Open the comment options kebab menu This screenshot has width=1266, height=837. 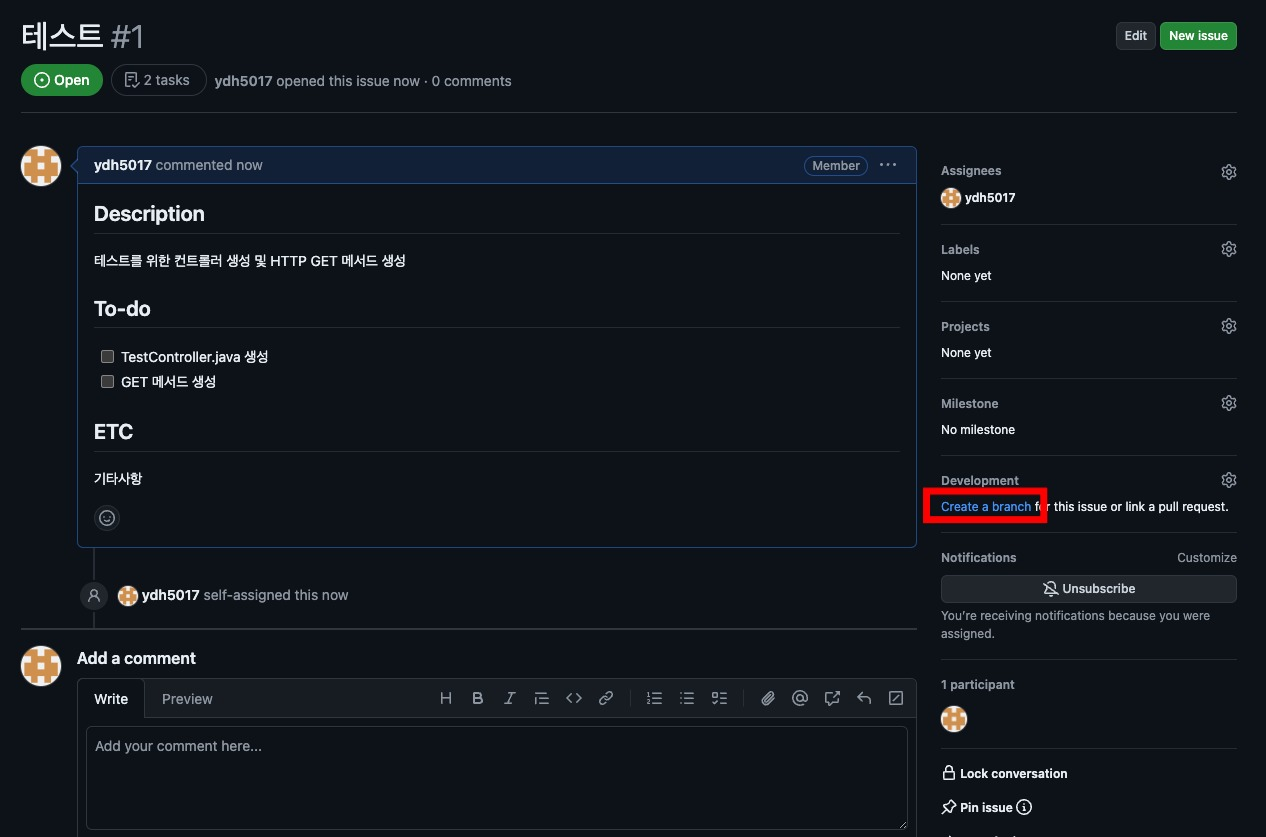coord(888,165)
